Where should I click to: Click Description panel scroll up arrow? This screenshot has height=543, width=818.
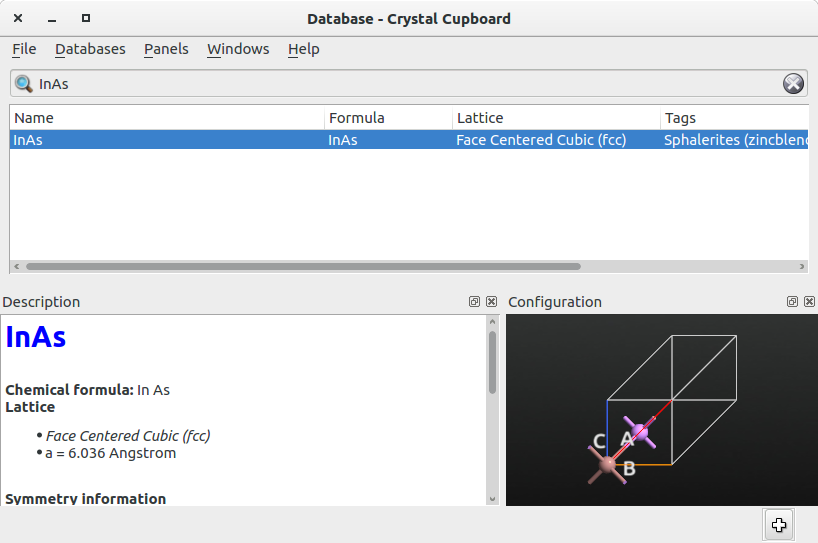coord(492,322)
